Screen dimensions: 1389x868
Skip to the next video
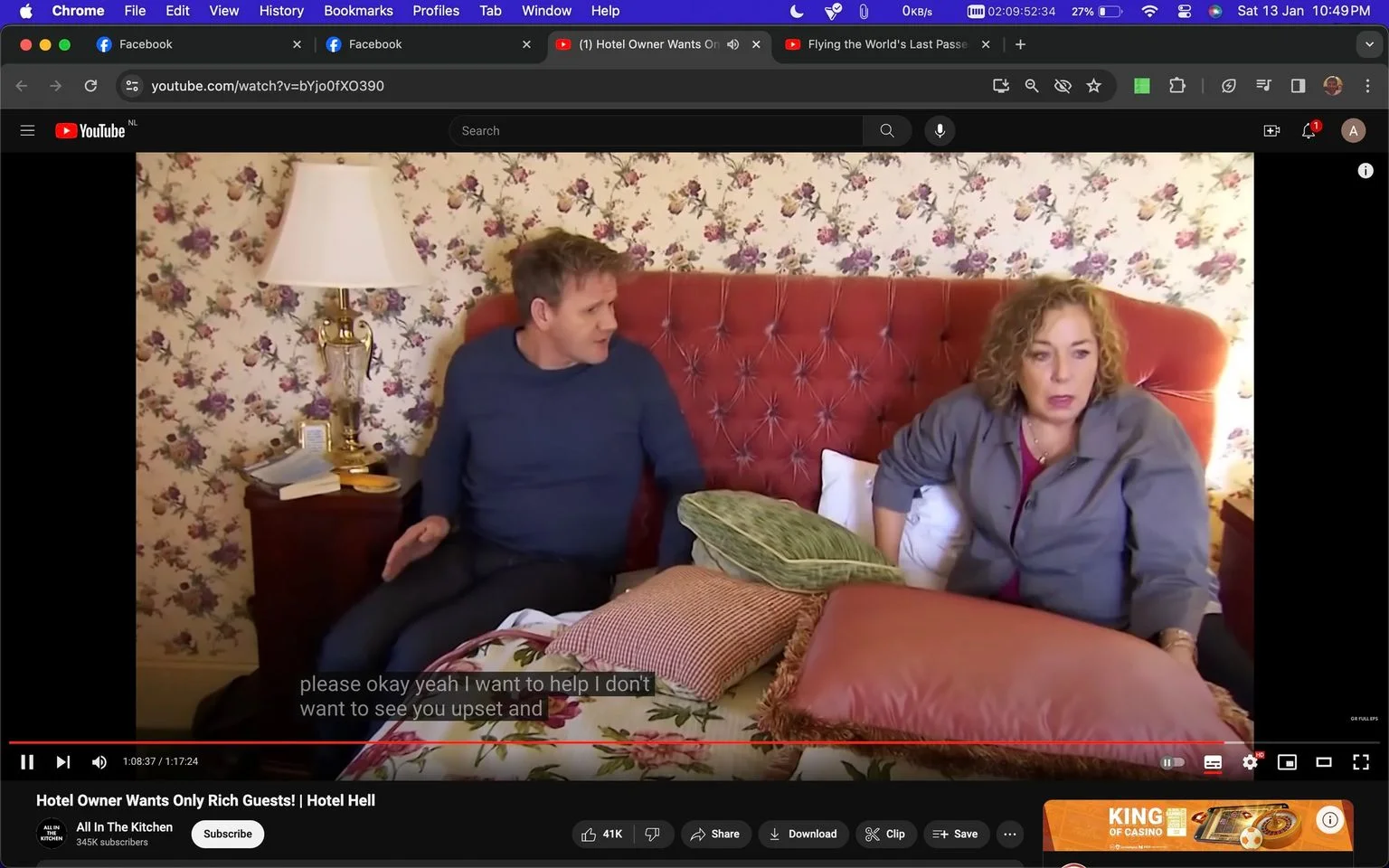62,762
